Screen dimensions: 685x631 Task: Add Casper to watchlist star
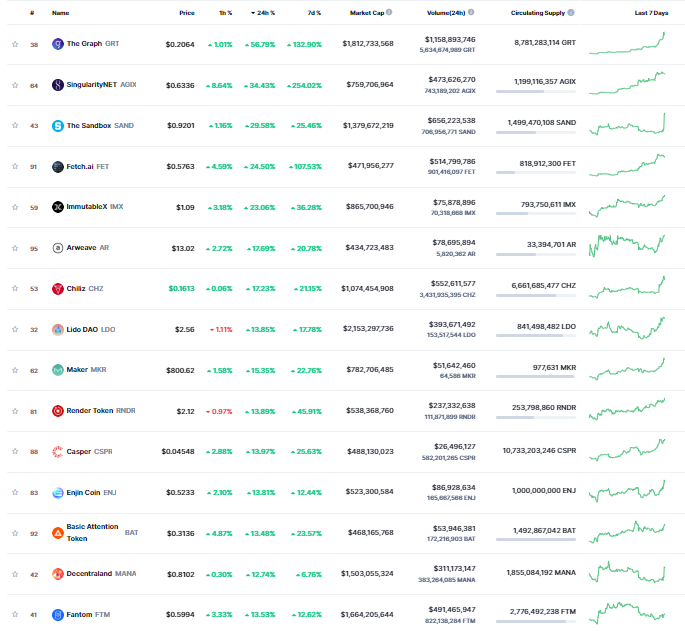[x=15, y=451]
